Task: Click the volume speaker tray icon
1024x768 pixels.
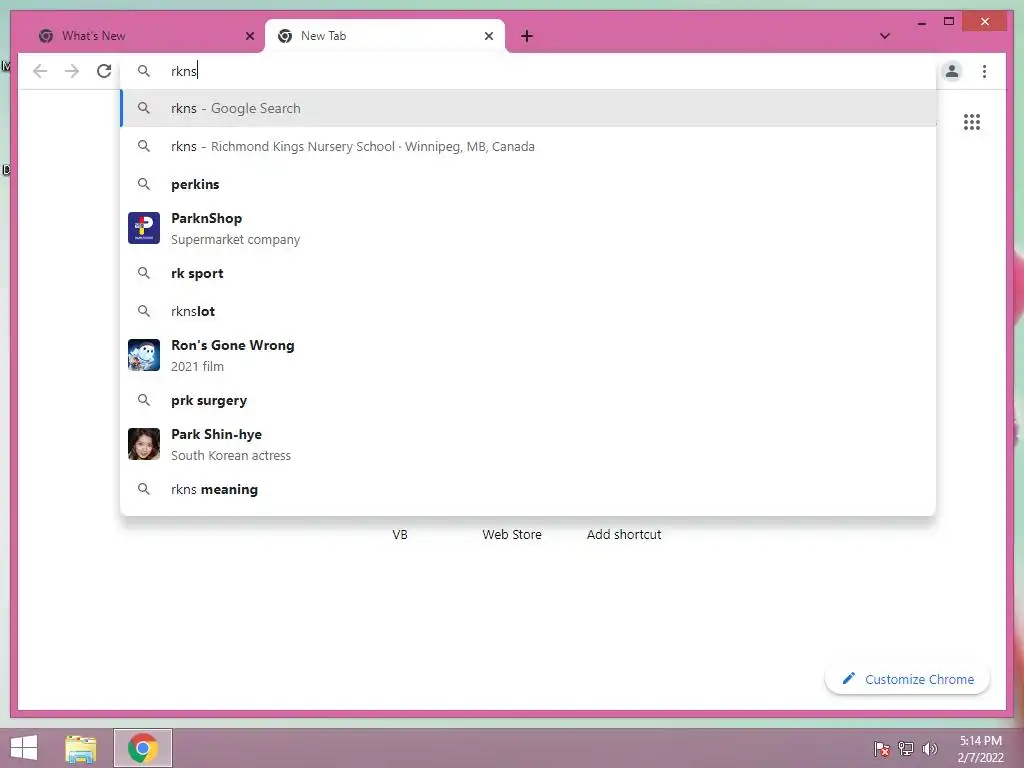Action: (929, 749)
